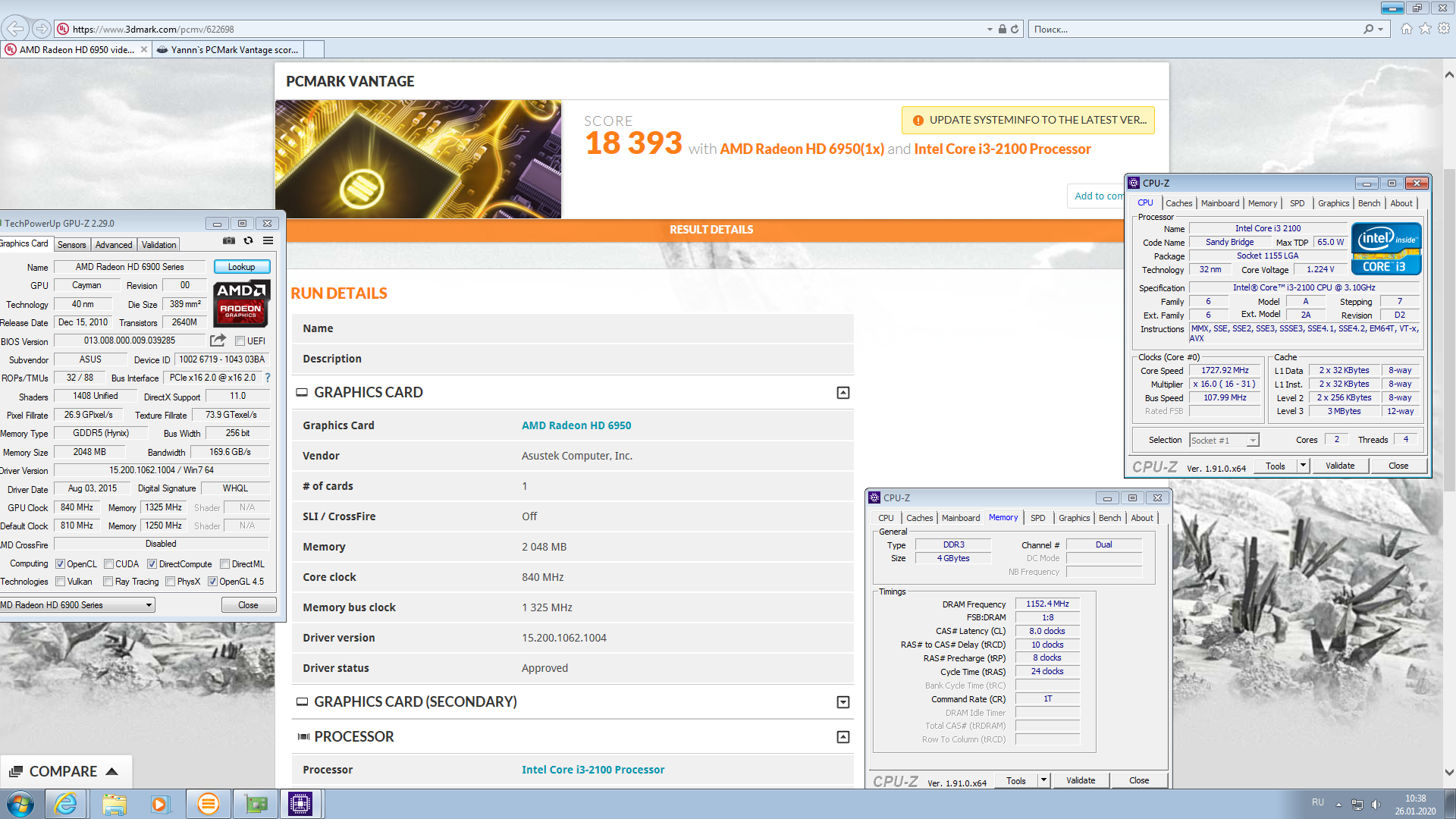Toggle the CUDA checkbox
This screenshot has width=1456, height=819.
pos(108,564)
